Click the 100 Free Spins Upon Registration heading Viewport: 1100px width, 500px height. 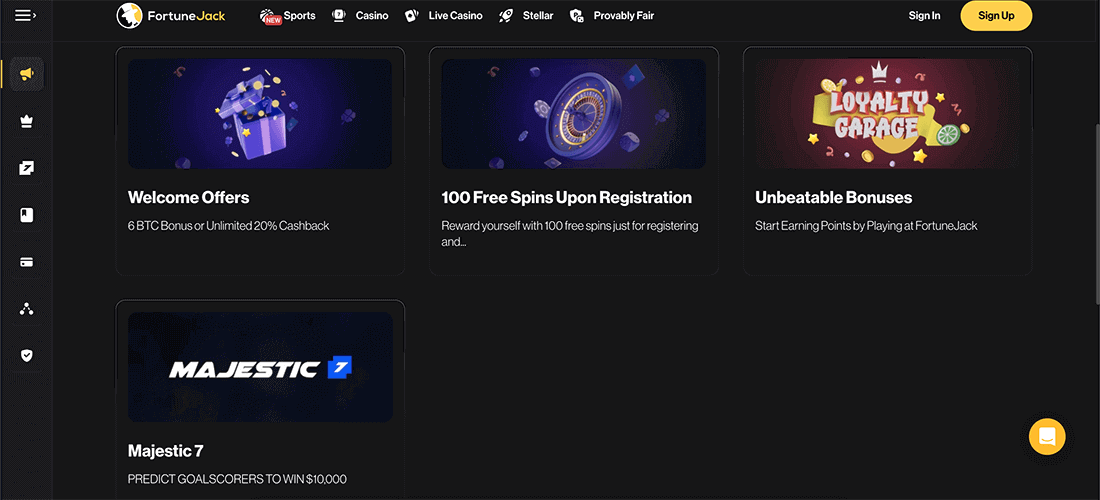point(567,198)
